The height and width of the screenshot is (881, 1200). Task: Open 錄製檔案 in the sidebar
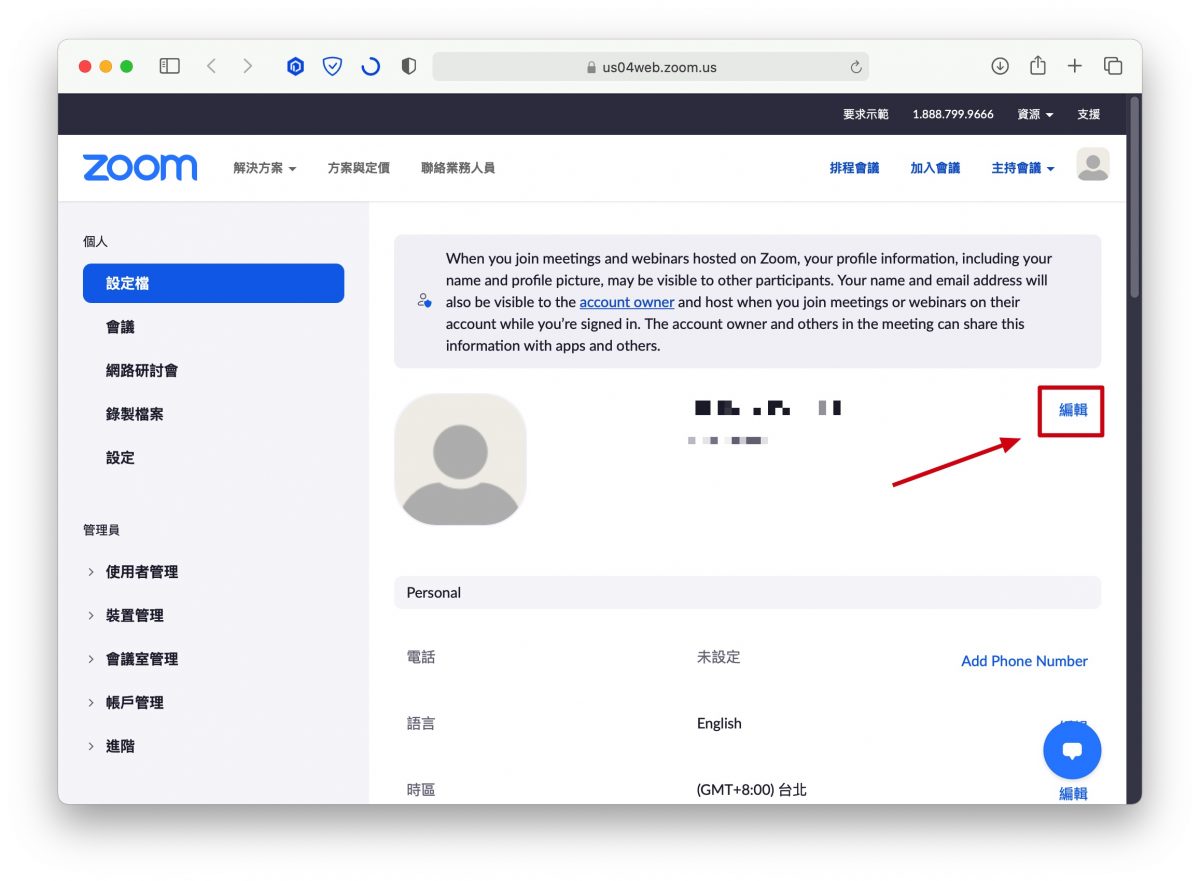point(134,414)
